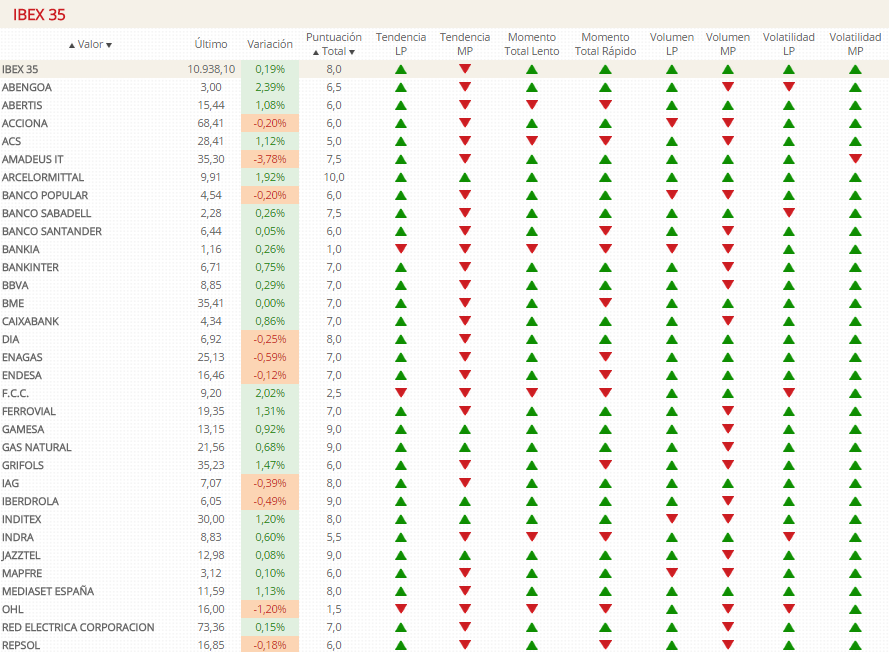Image resolution: width=891 pixels, height=652 pixels.
Task: Click AMADEUS IT's -3,78% variation cell
Action: coord(270,159)
